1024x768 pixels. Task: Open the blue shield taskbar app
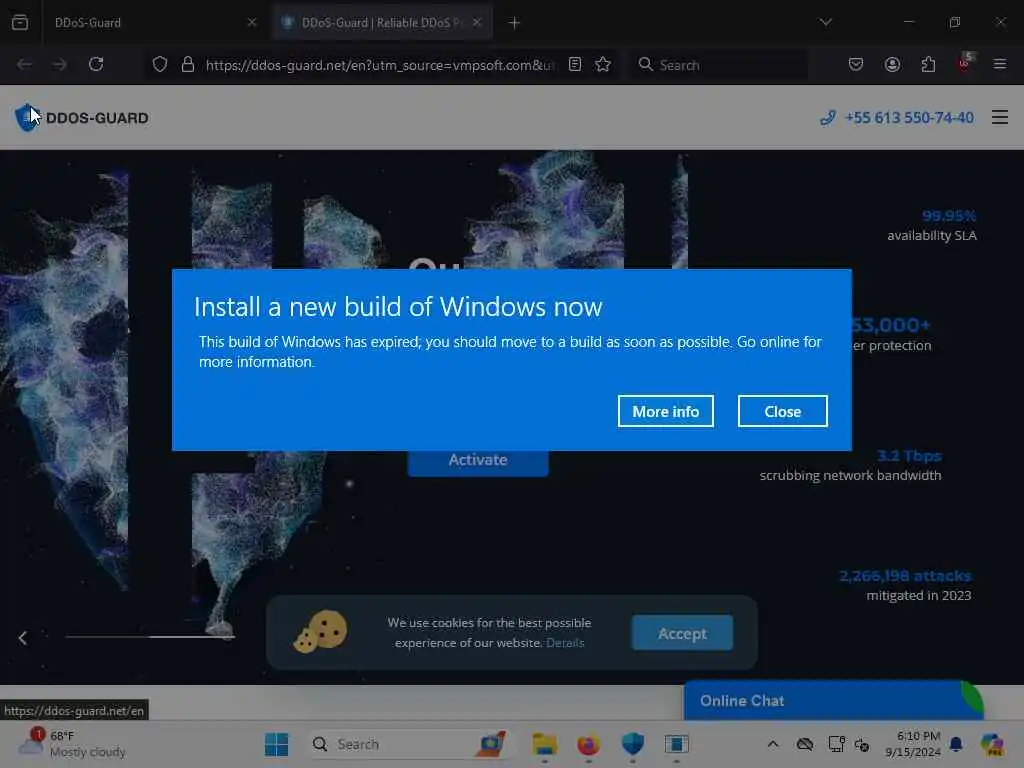(x=632, y=744)
